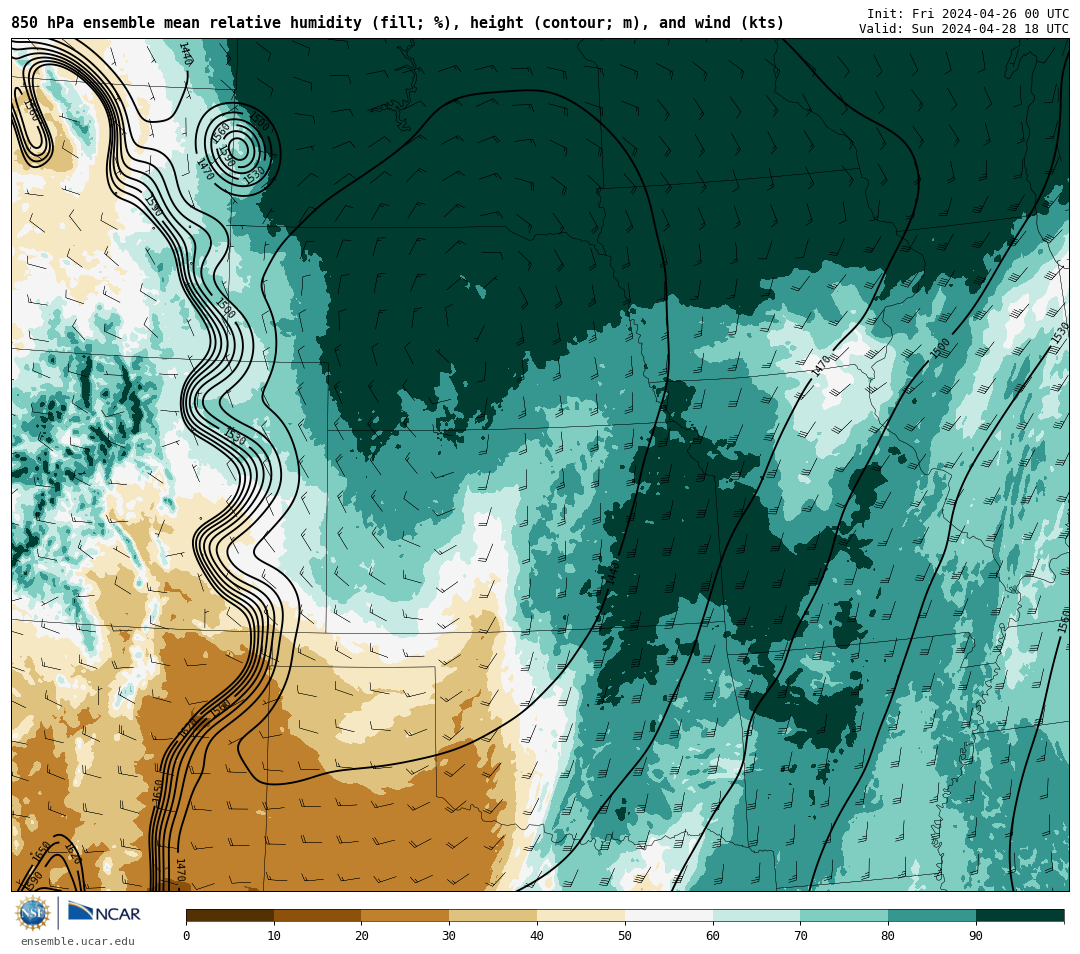Click the colorbar label 70

(800, 935)
